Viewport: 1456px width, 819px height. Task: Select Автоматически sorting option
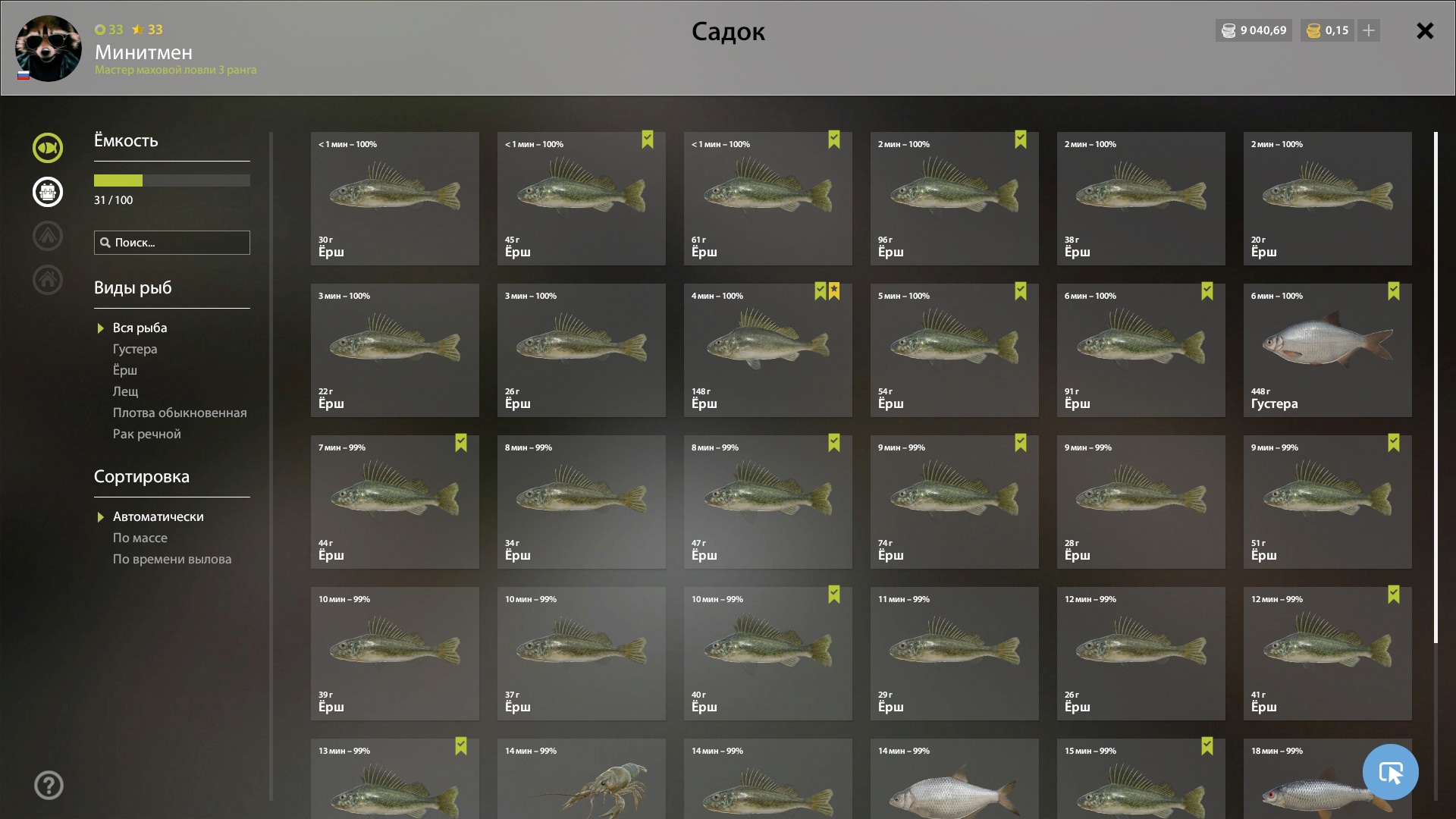[158, 516]
